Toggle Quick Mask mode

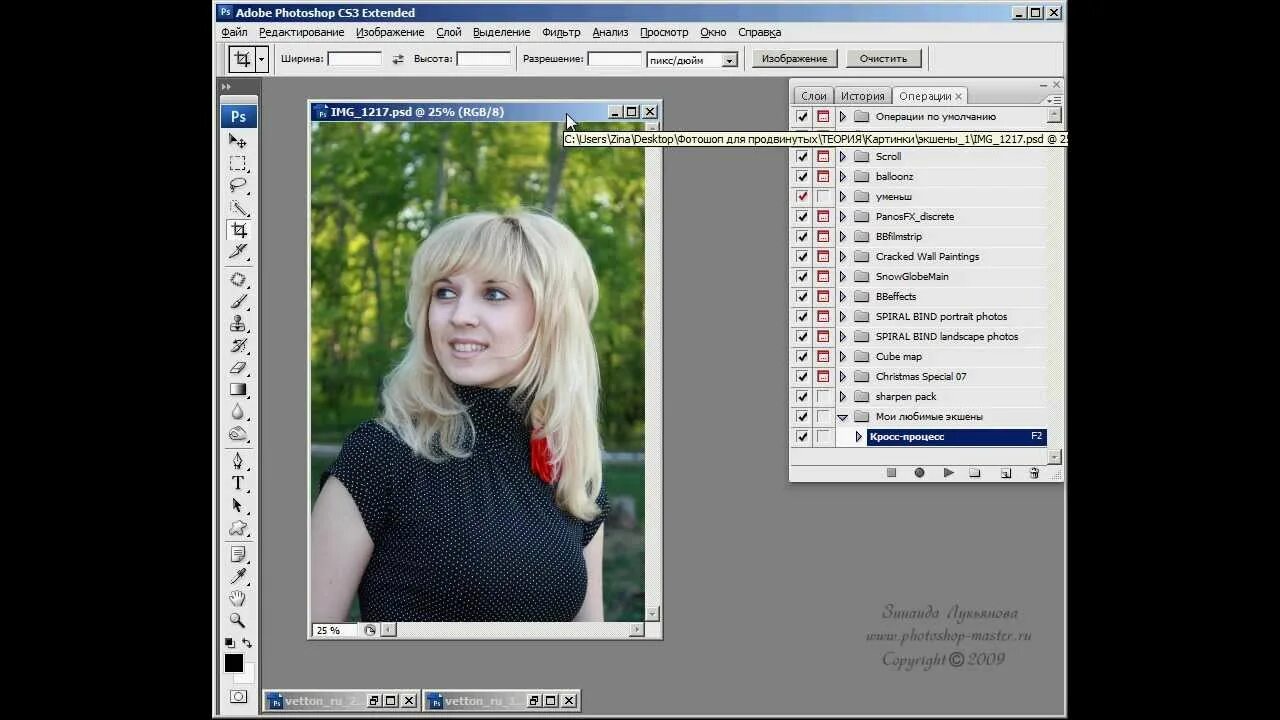click(x=238, y=696)
